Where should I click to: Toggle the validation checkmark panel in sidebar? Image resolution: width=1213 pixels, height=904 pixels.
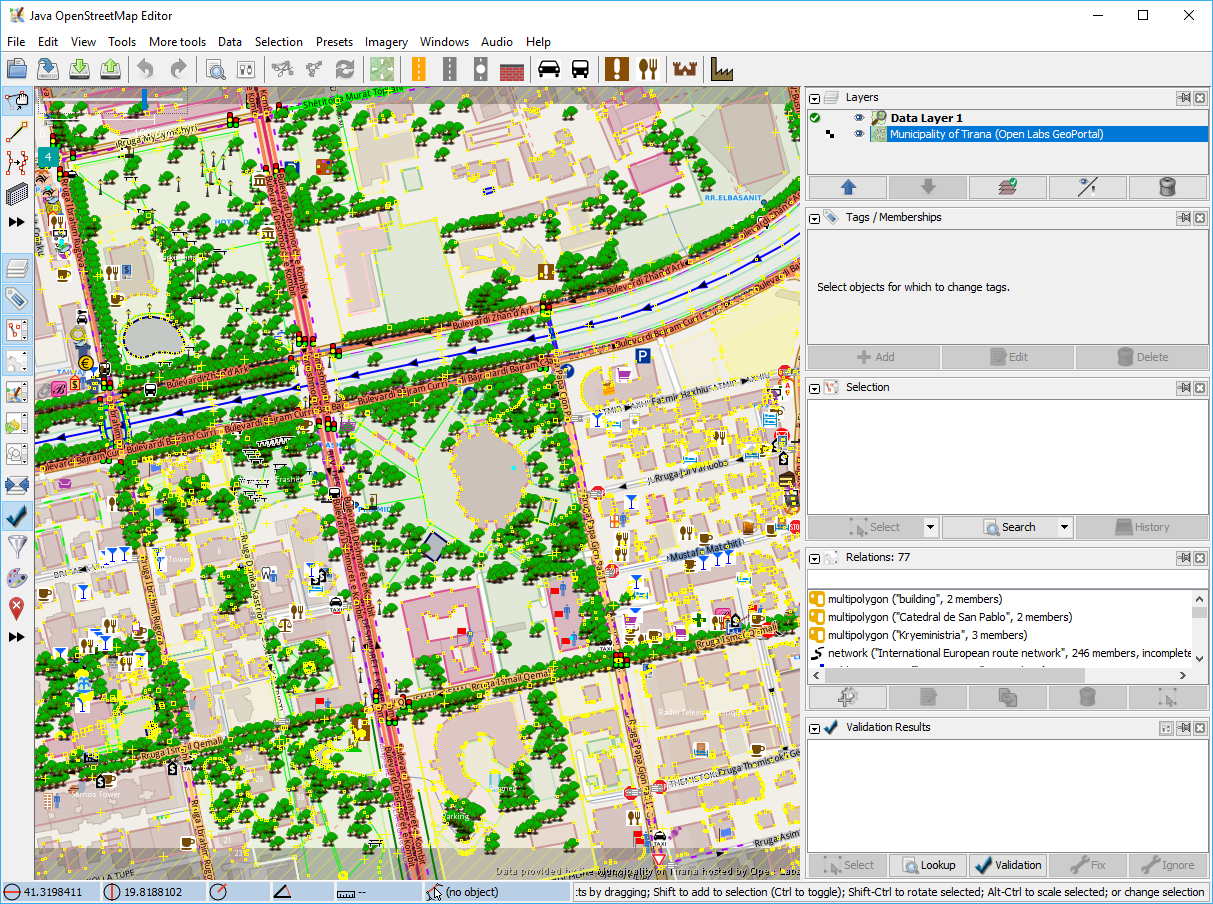[16, 515]
